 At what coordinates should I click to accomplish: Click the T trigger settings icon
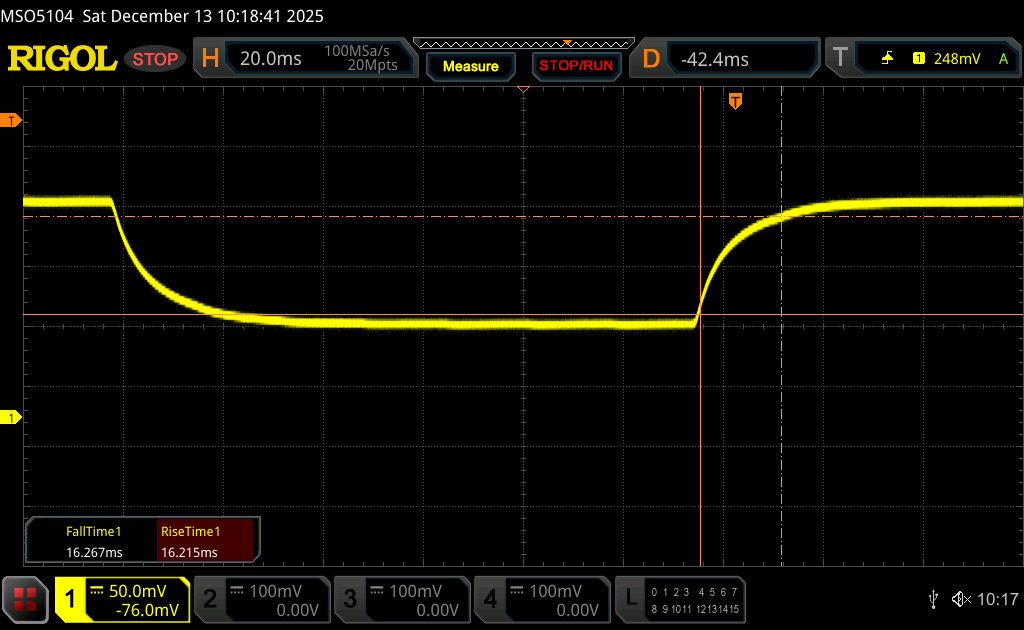click(x=840, y=58)
